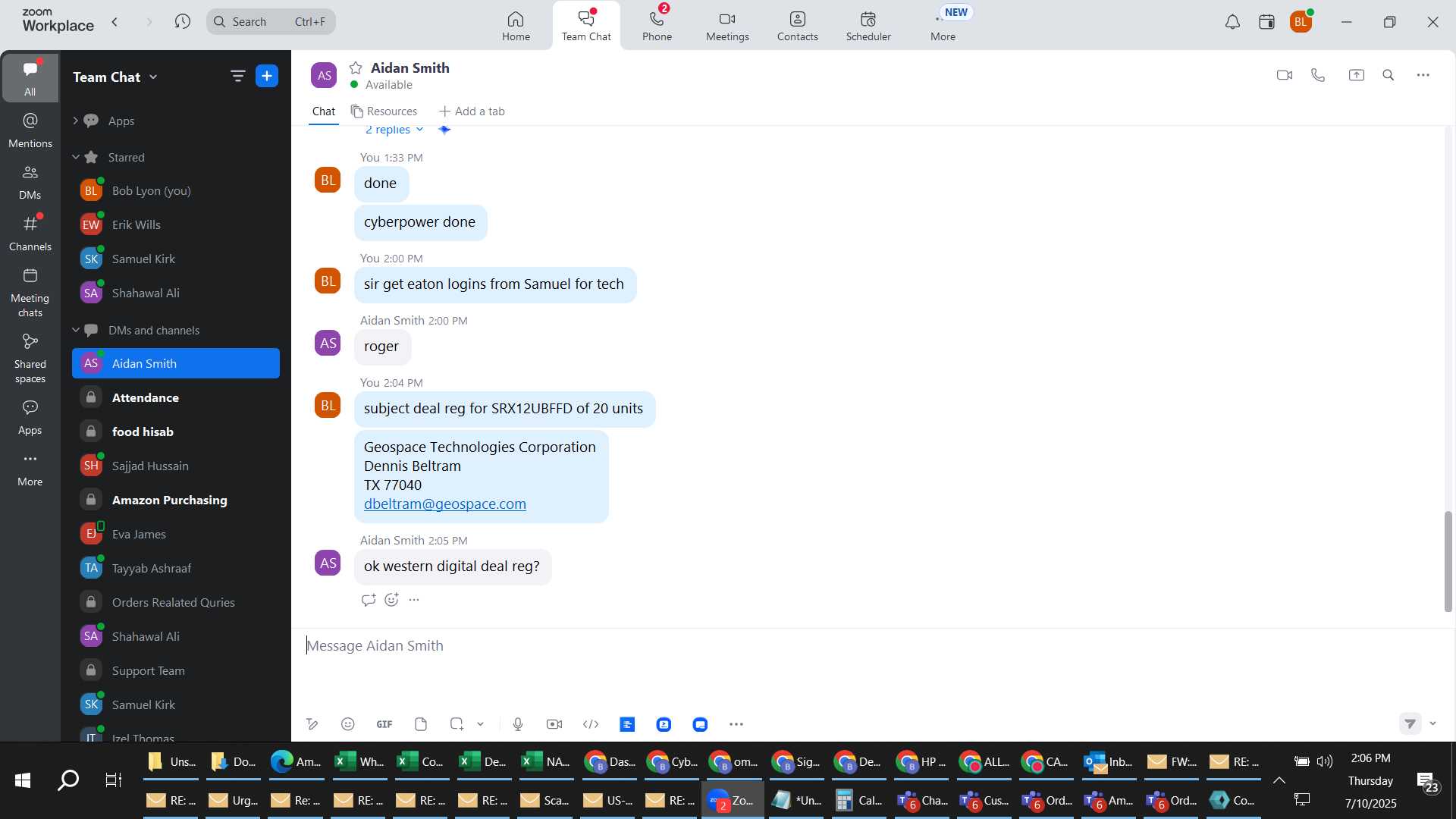Open the screenshot dropdown arrow in composer

coord(480,725)
